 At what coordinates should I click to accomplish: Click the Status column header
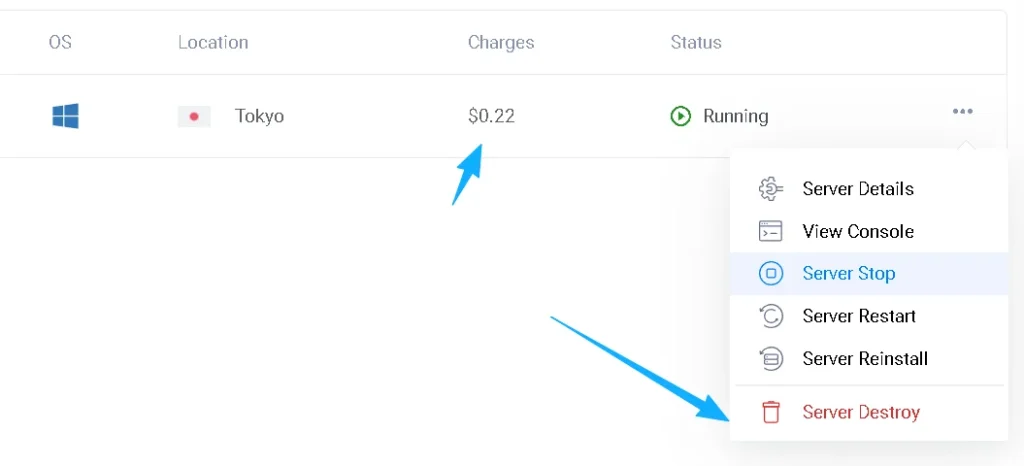pyautogui.click(x=696, y=43)
